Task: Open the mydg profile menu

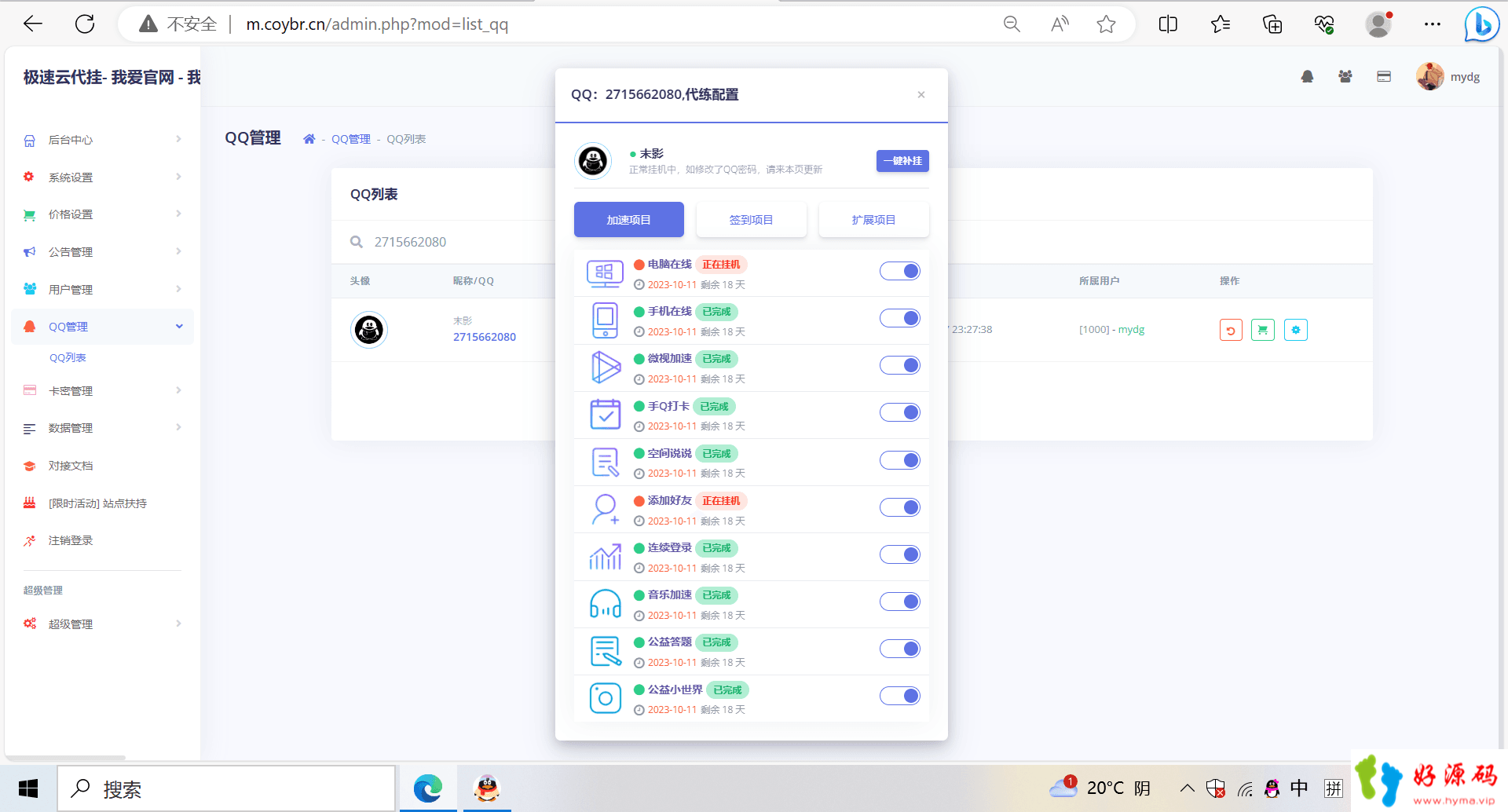Action: (1448, 76)
